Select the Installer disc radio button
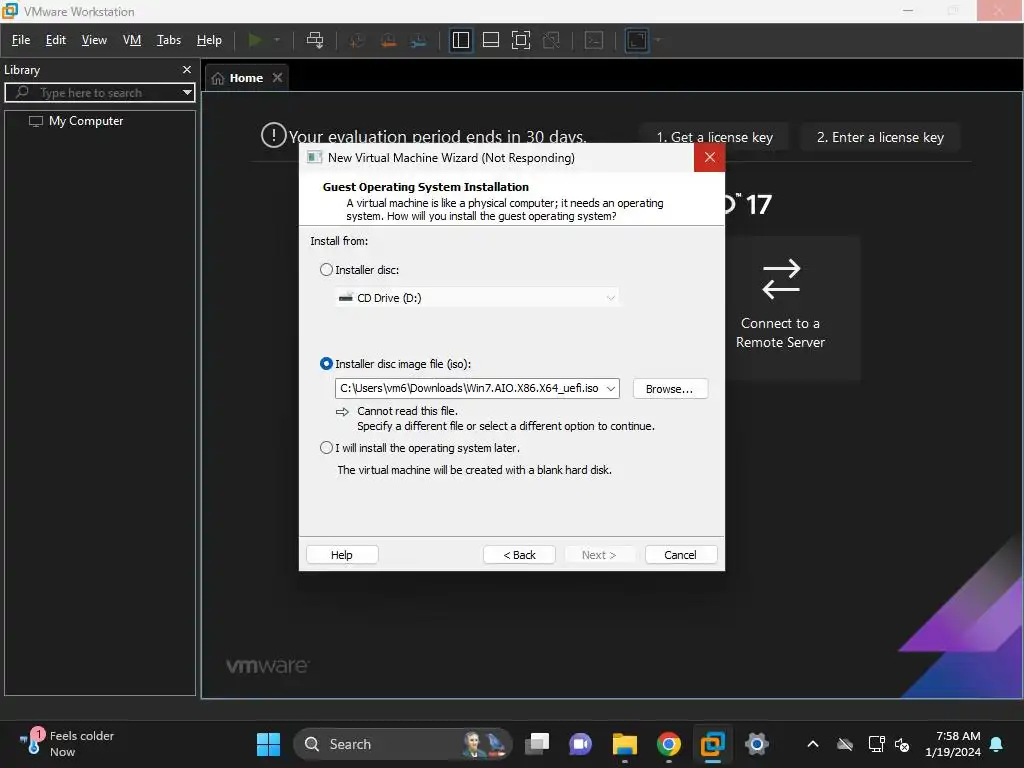Image resolution: width=1024 pixels, height=768 pixels. [326, 270]
